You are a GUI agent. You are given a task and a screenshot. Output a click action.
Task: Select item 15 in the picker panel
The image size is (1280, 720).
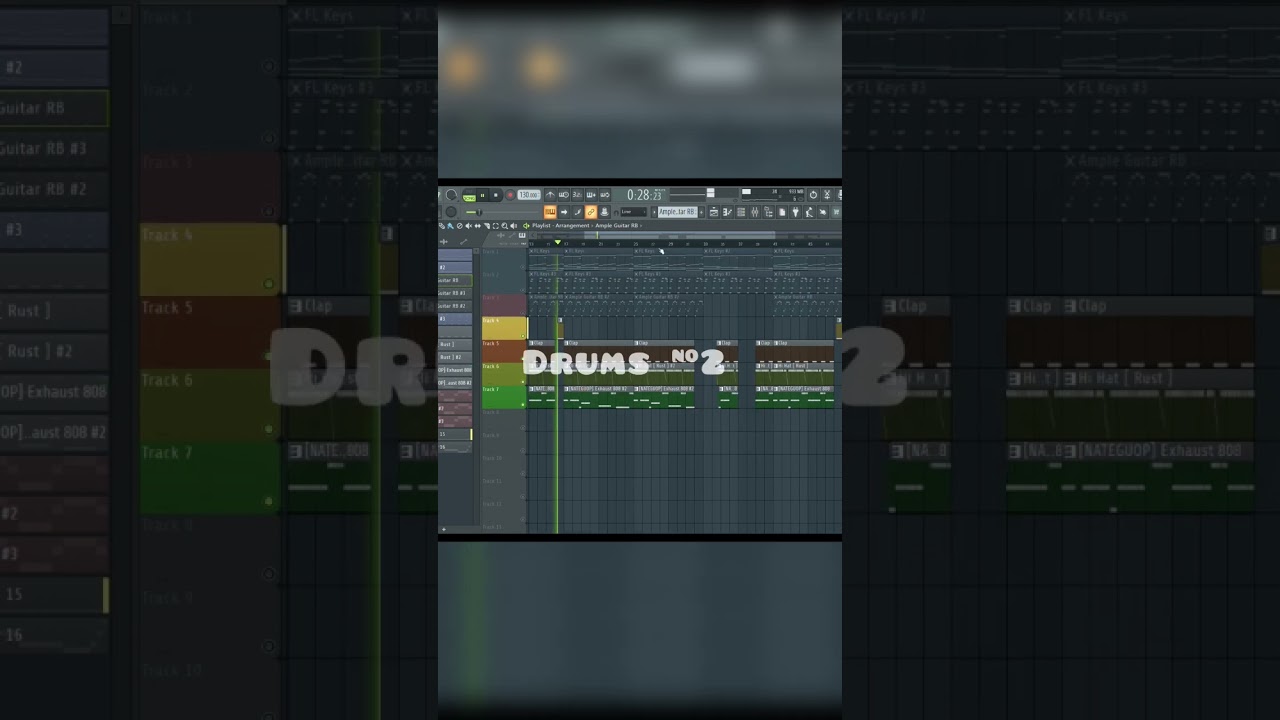pos(454,434)
